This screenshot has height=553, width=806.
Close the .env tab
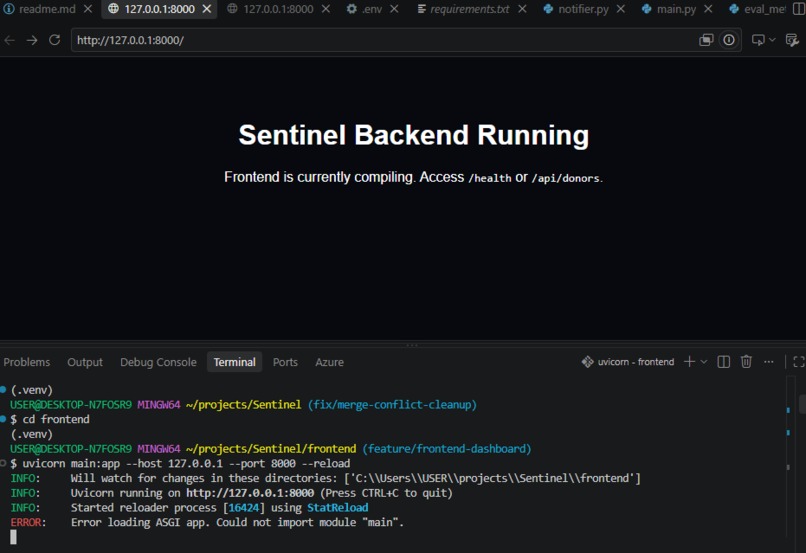[x=394, y=9]
